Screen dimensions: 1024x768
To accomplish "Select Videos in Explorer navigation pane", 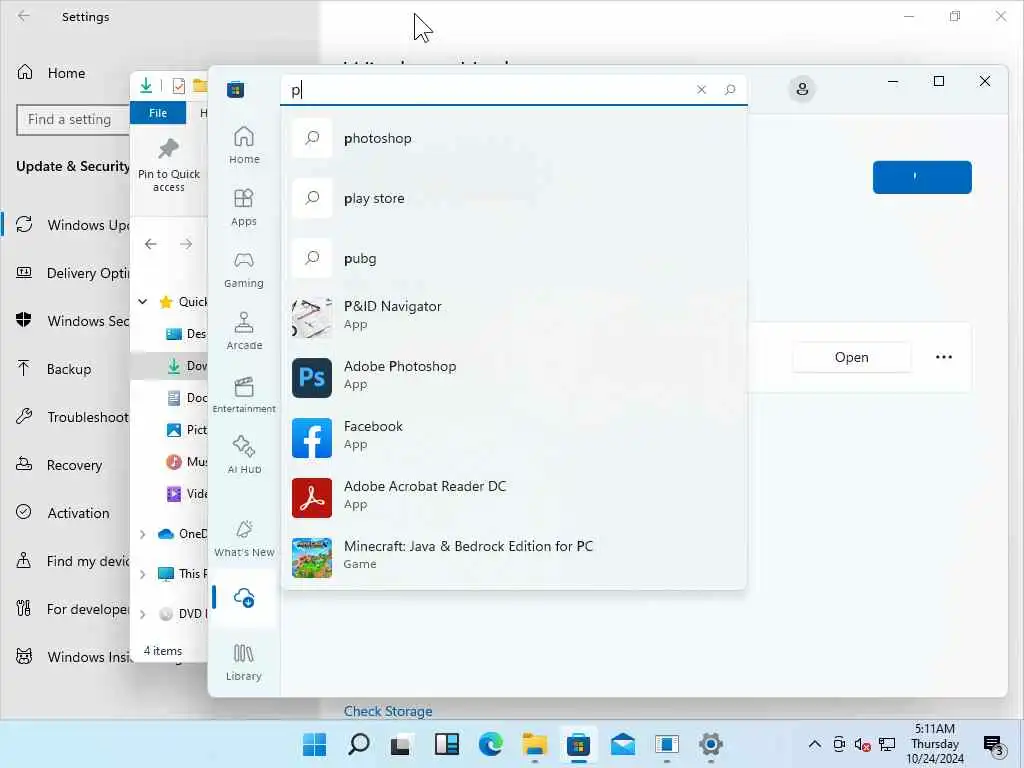I will tap(186, 494).
